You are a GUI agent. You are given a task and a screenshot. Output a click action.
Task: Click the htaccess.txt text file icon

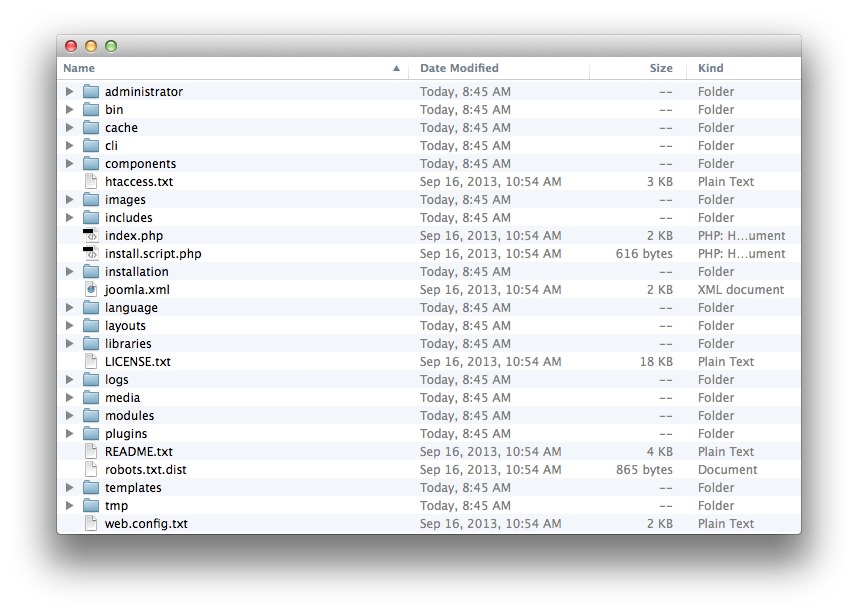[91, 182]
